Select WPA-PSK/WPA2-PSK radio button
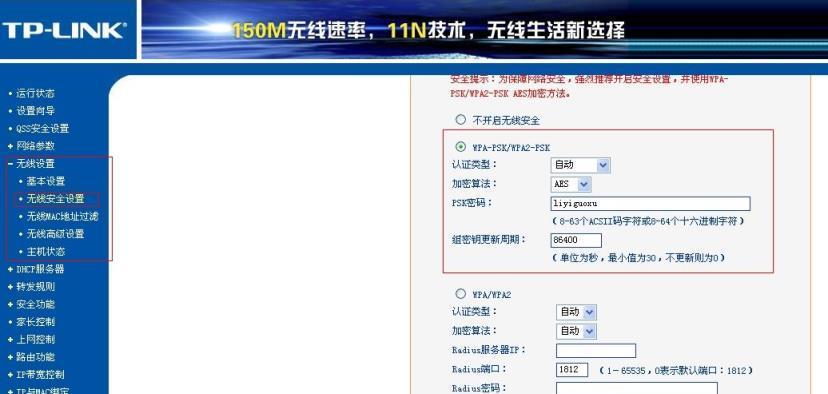 460,147
